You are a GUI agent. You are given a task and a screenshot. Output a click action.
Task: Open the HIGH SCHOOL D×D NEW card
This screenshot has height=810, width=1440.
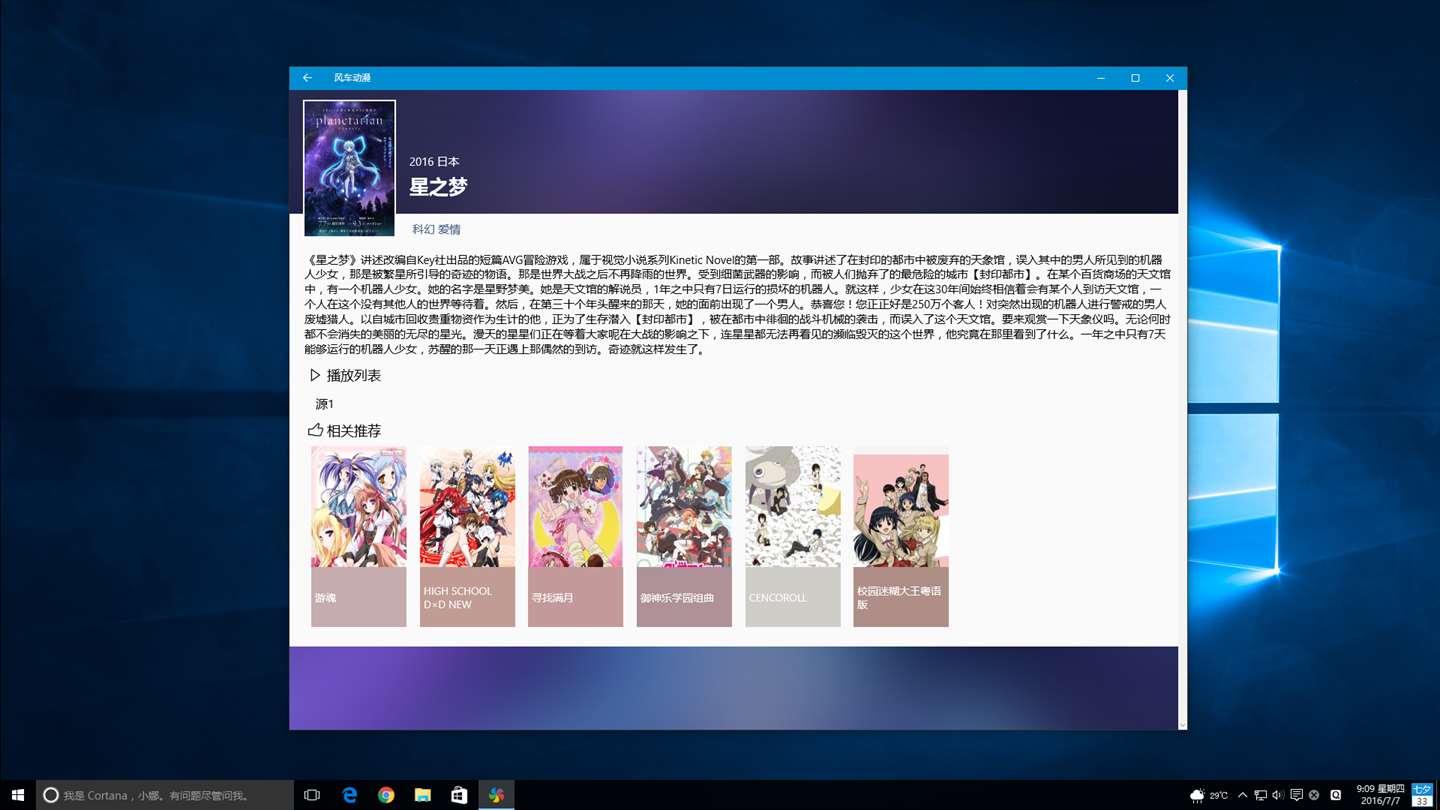click(467, 537)
